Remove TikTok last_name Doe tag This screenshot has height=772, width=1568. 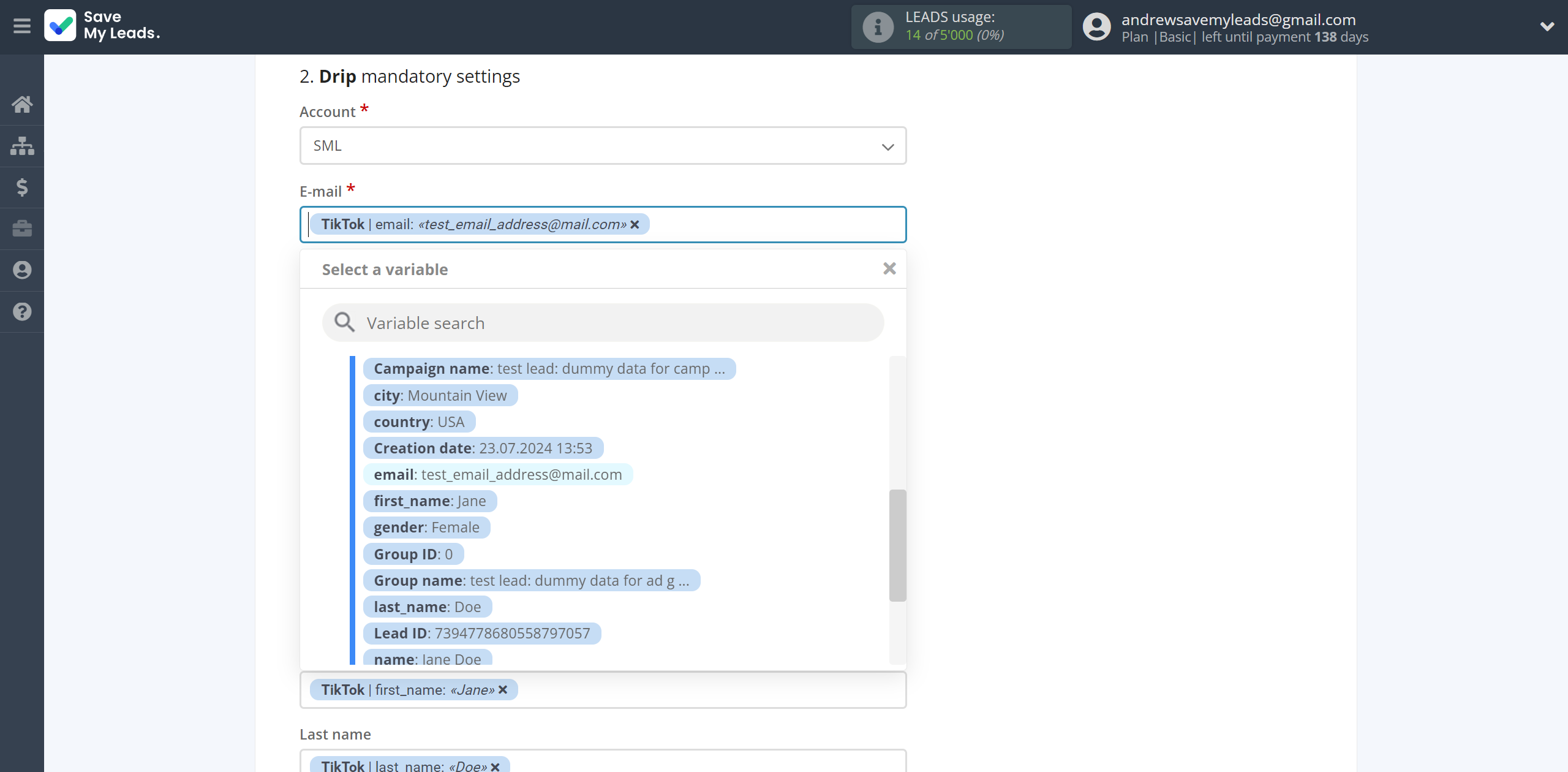pos(496,766)
